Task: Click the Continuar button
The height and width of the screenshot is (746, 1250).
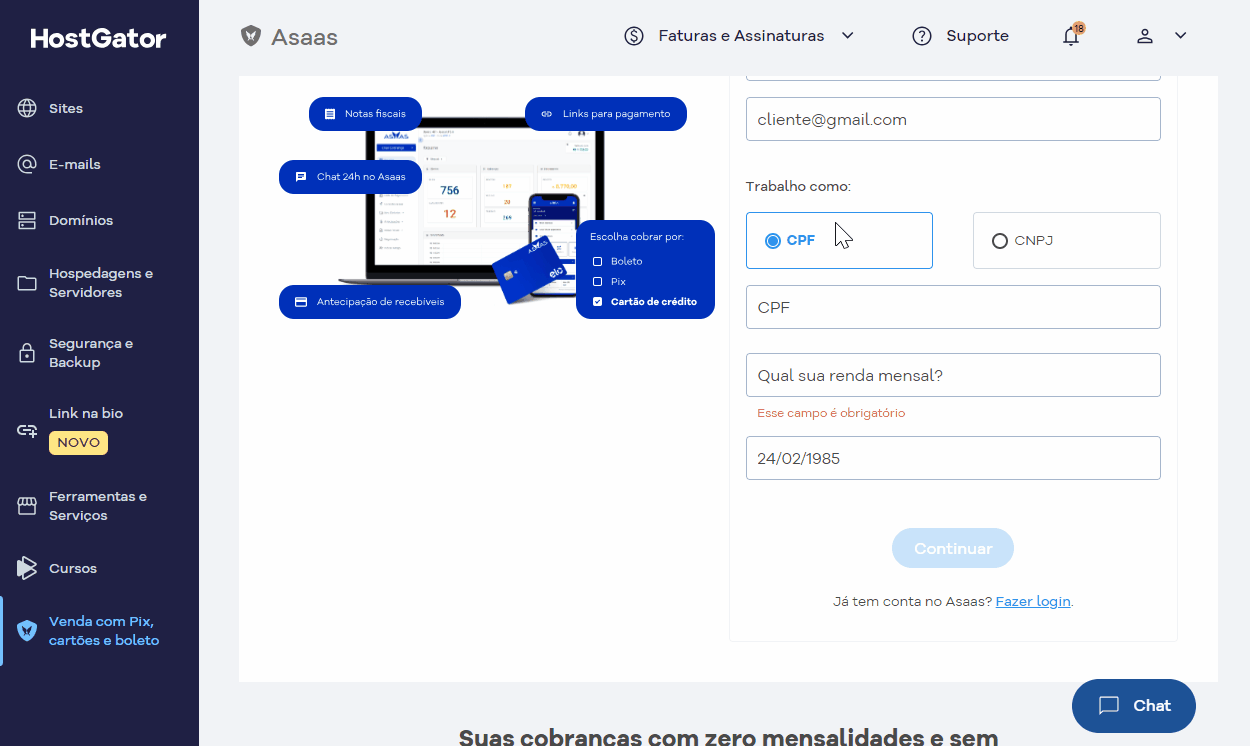Action: (x=953, y=548)
